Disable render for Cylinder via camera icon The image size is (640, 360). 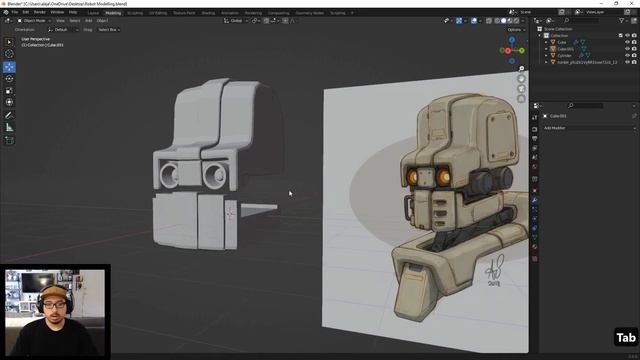634,56
